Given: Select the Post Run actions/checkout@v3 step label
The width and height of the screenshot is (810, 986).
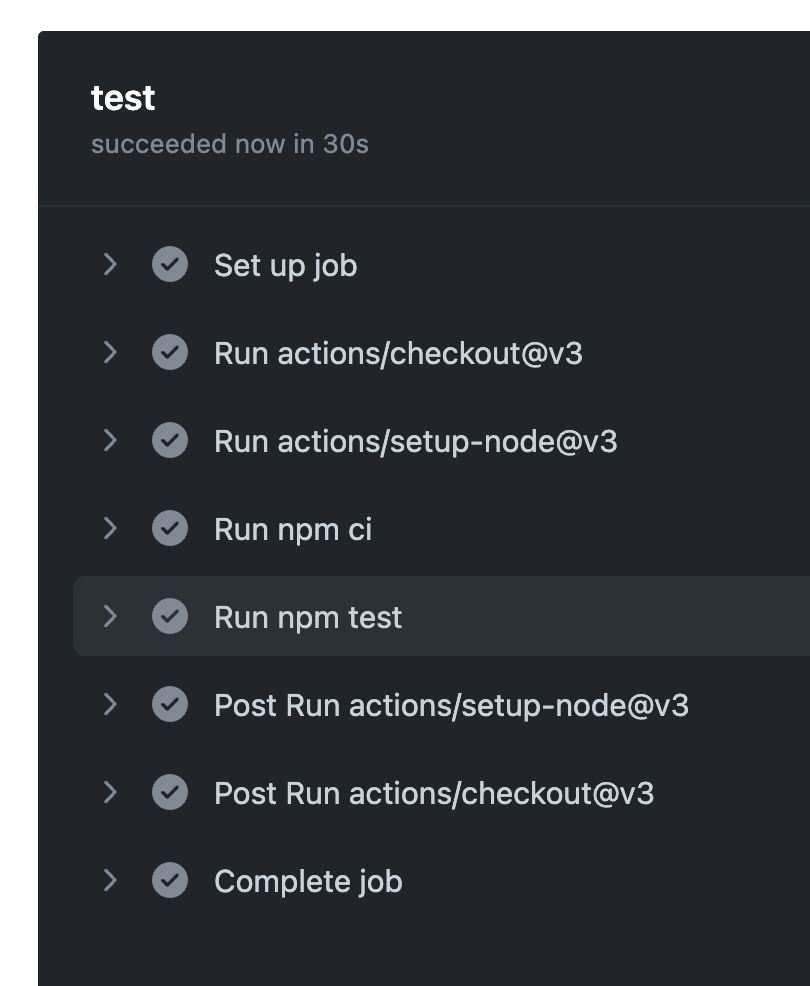Looking at the screenshot, I should 434,793.
